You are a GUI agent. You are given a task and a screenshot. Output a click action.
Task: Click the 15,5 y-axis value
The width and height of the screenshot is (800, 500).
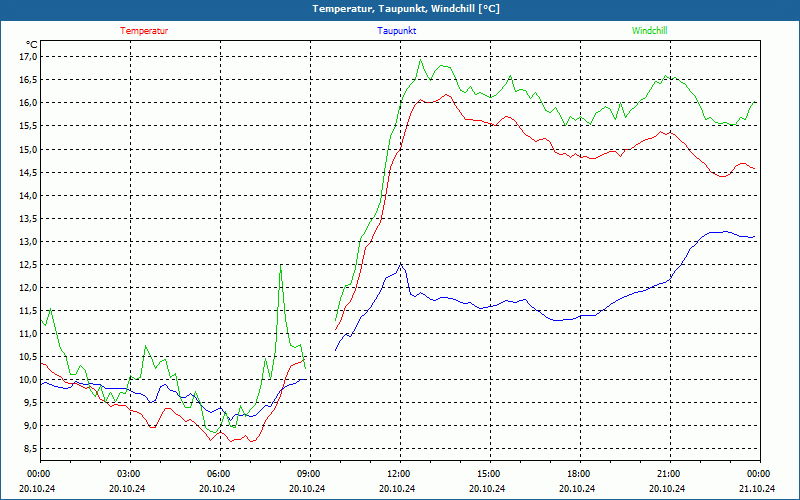click(29, 126)
